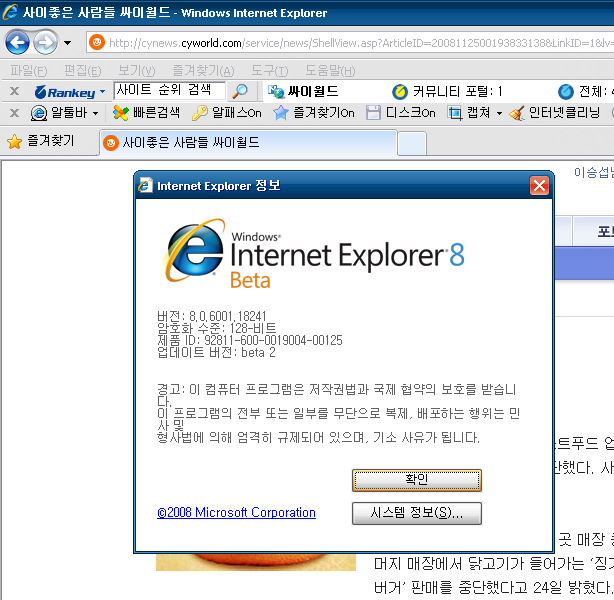The image size is (614, 600).
Task: Open the recent pages dropdown arrow
Action: 67,42
